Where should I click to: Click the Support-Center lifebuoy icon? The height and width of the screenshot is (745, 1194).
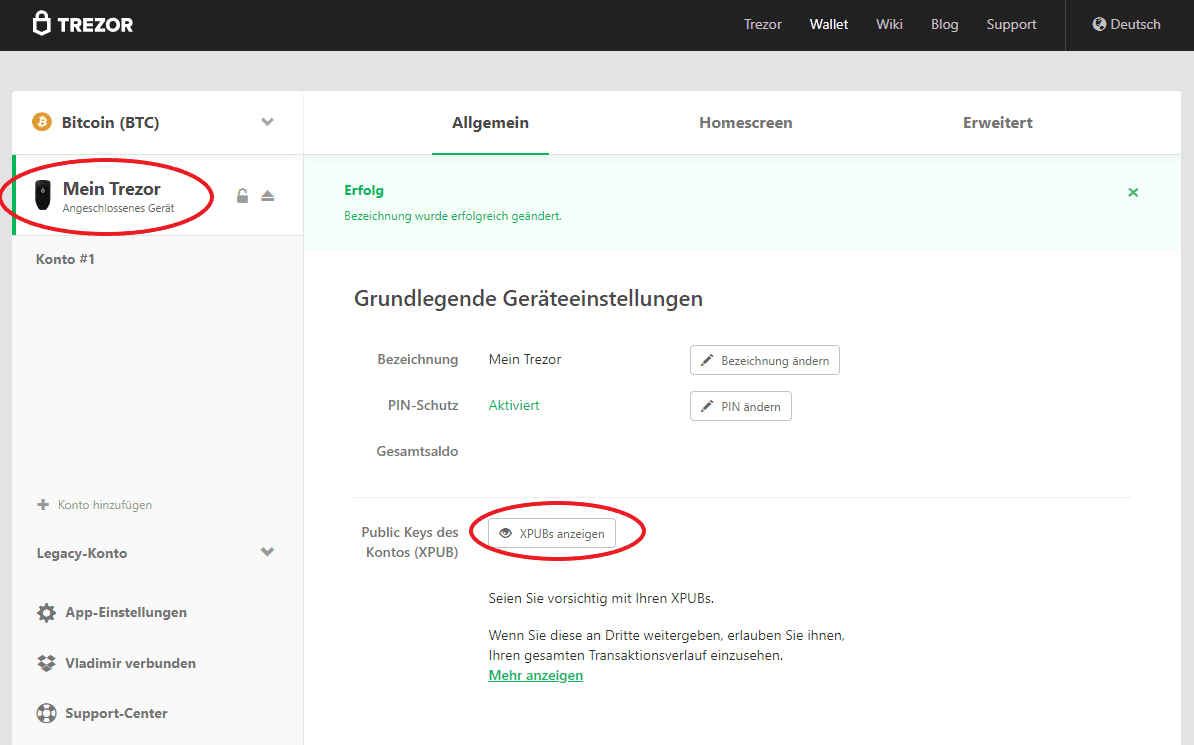pos(46,714)
